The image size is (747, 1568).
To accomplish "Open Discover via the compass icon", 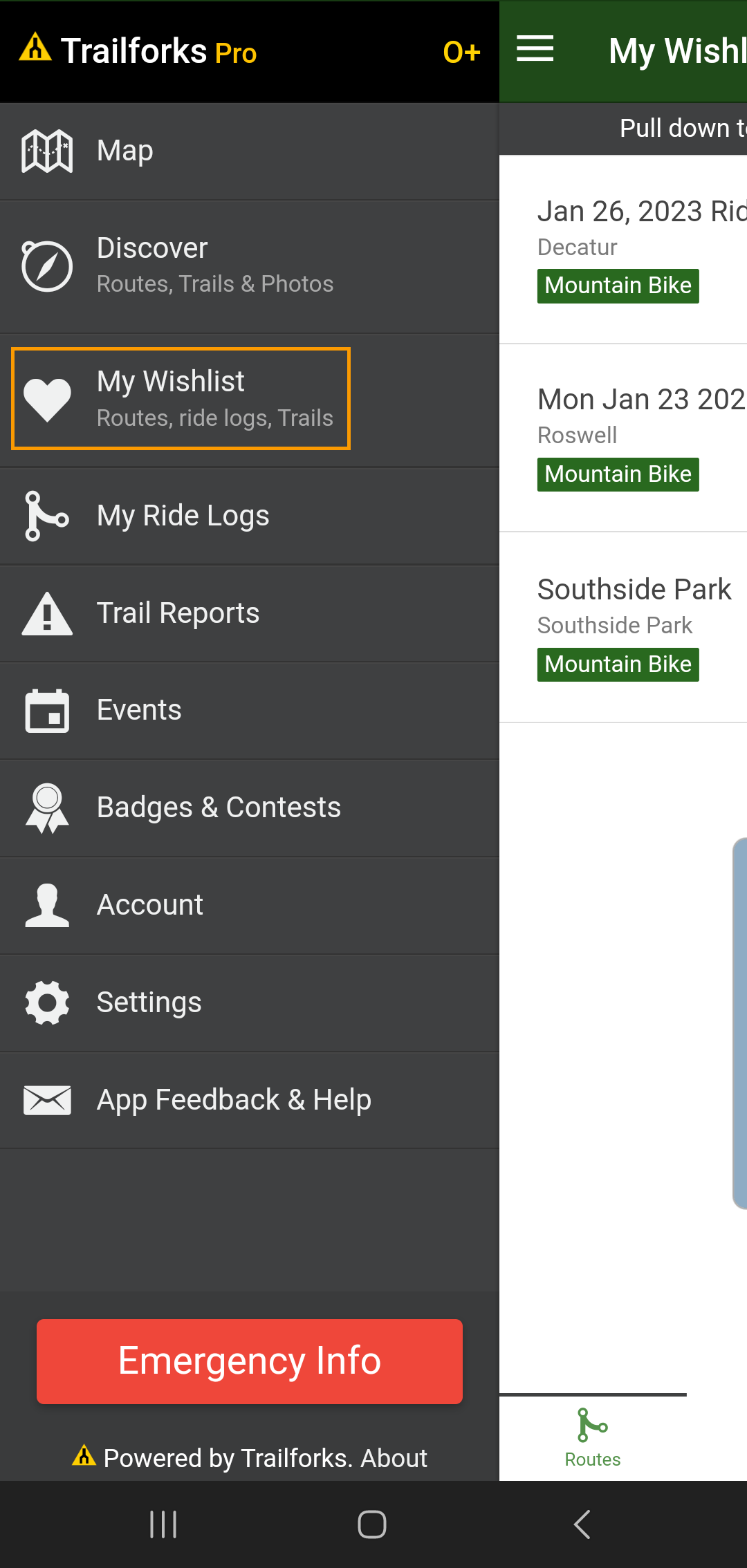I will pos(47,266).
